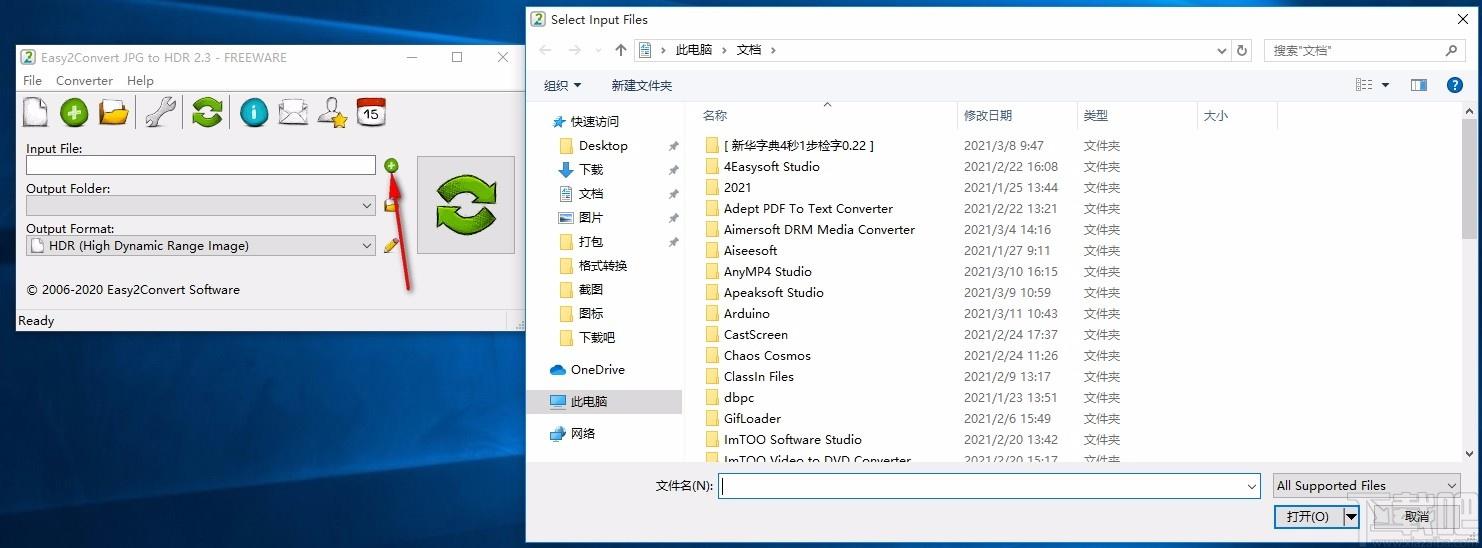This screenshot has height=548, width=1482.
Task: Select 格式转换 folder in navigation pane
Action: point(603,266)
